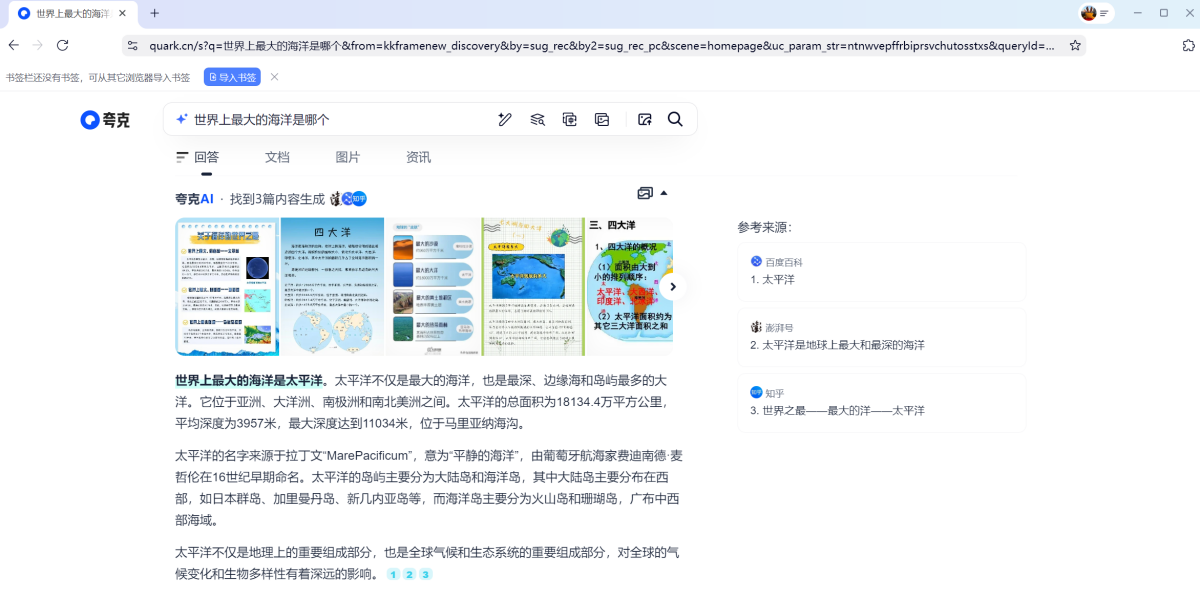This screenshot has width=1200, height=598.
Task: Open the 知乎 reference about 最大的洋
Action: (880, 402)
